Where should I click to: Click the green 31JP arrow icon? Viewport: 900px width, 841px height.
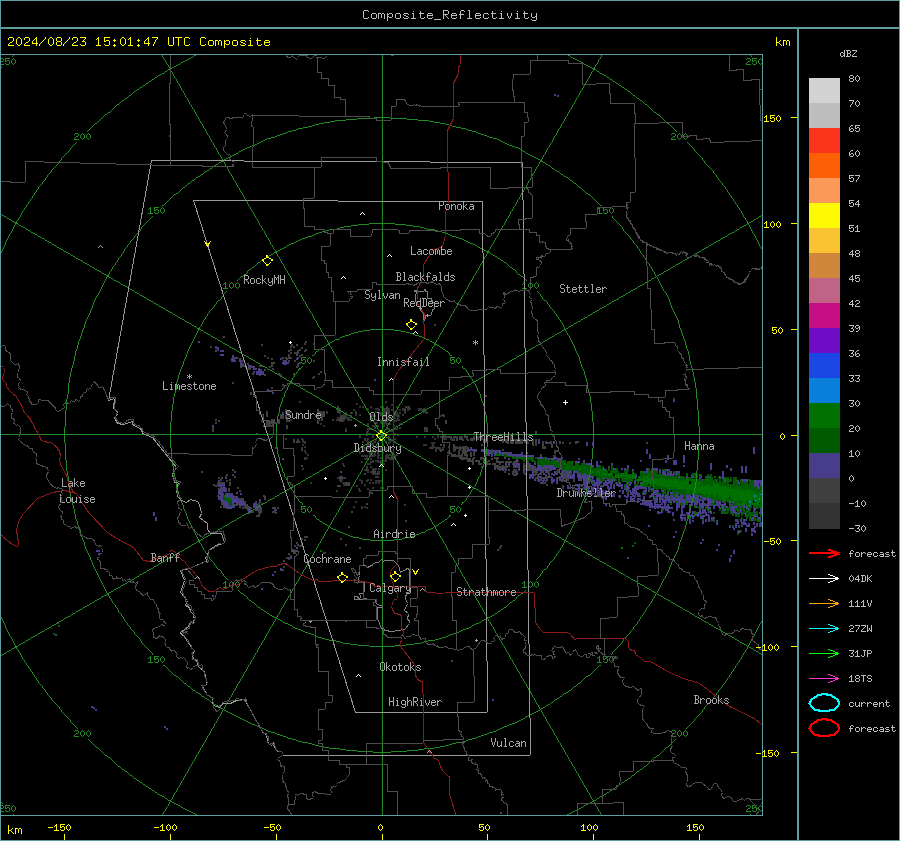click(824, 653)
